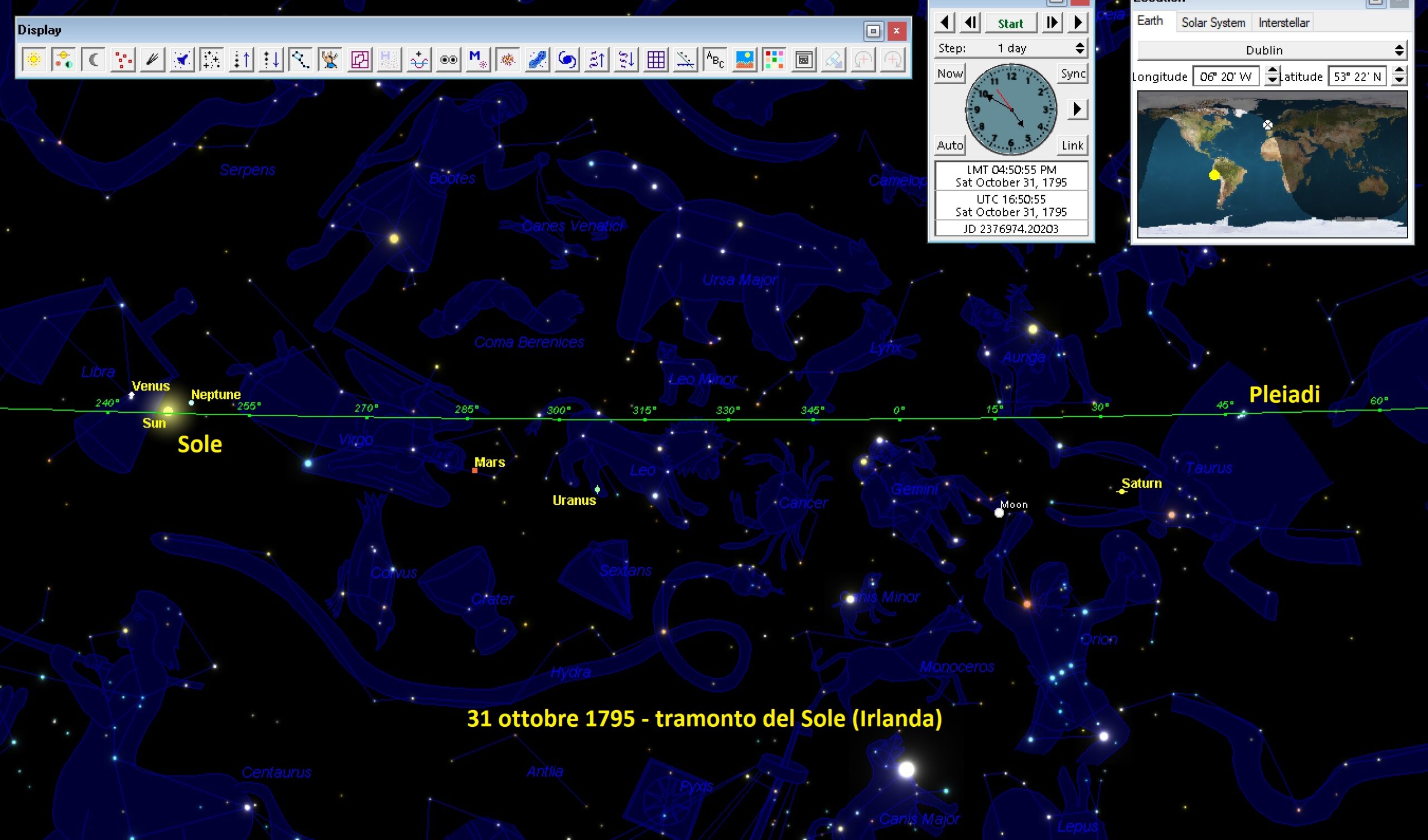Toggle the comets display icon

pyautogui.click(x=152, y=60)
